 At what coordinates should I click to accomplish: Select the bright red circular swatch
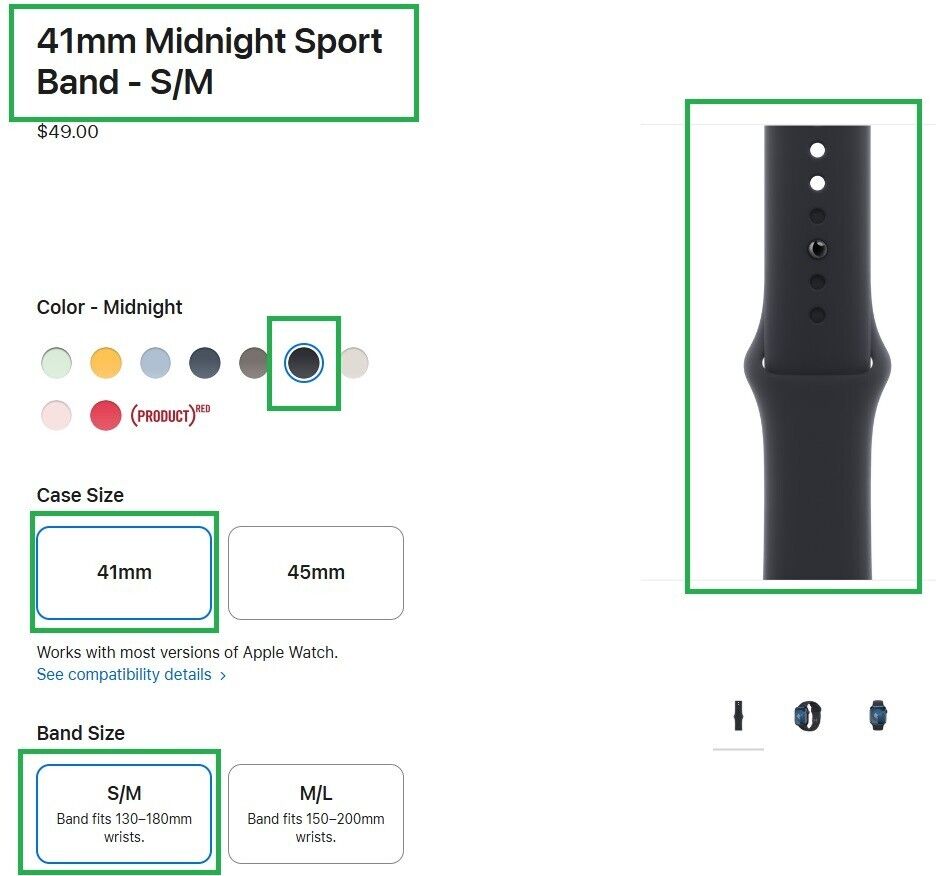pyautogui.click(x=106, y=414)
